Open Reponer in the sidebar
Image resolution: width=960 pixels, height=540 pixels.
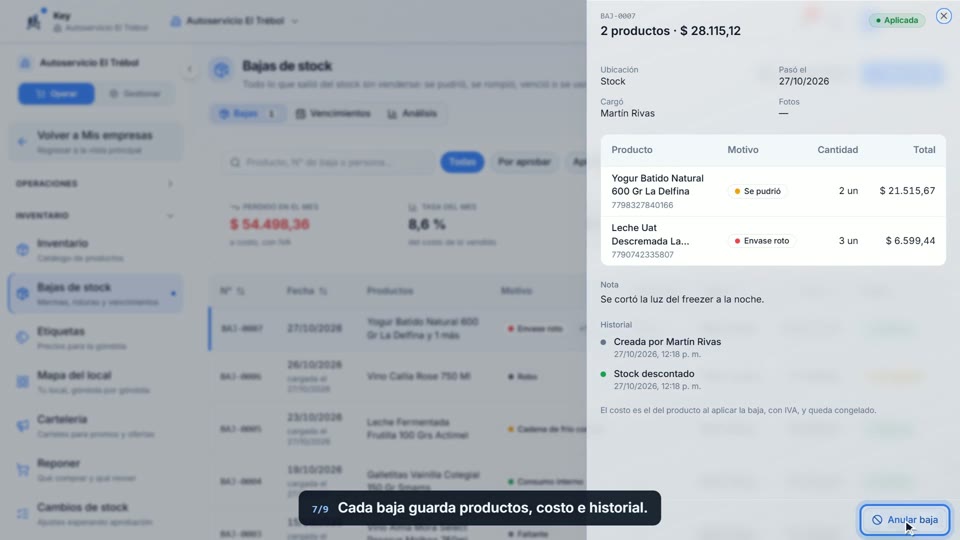(x=96, y=470)
